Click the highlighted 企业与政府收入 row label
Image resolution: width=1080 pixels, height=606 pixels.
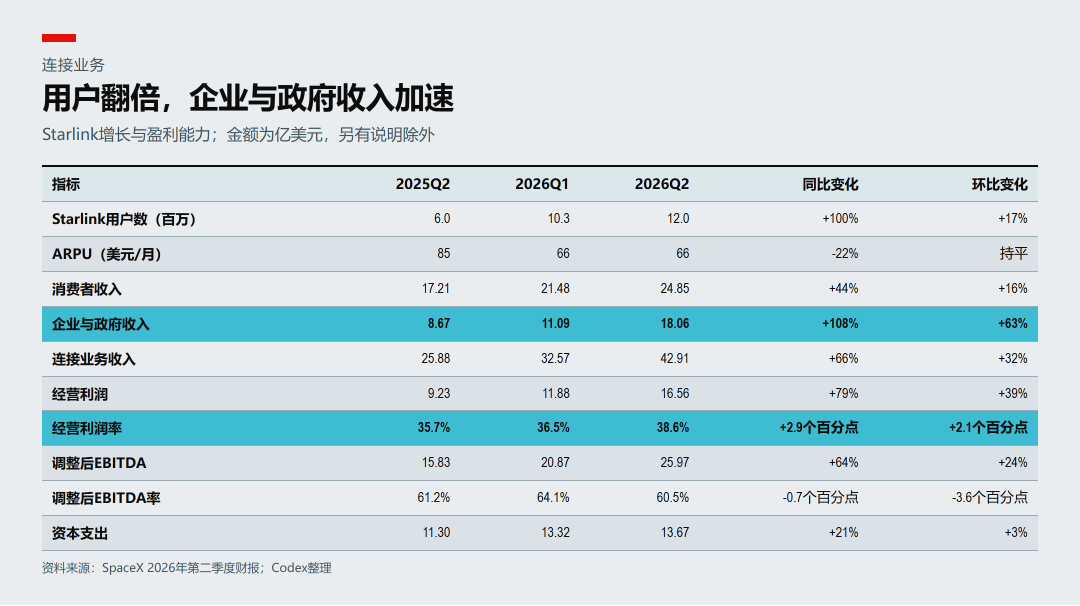coord(101,324)
